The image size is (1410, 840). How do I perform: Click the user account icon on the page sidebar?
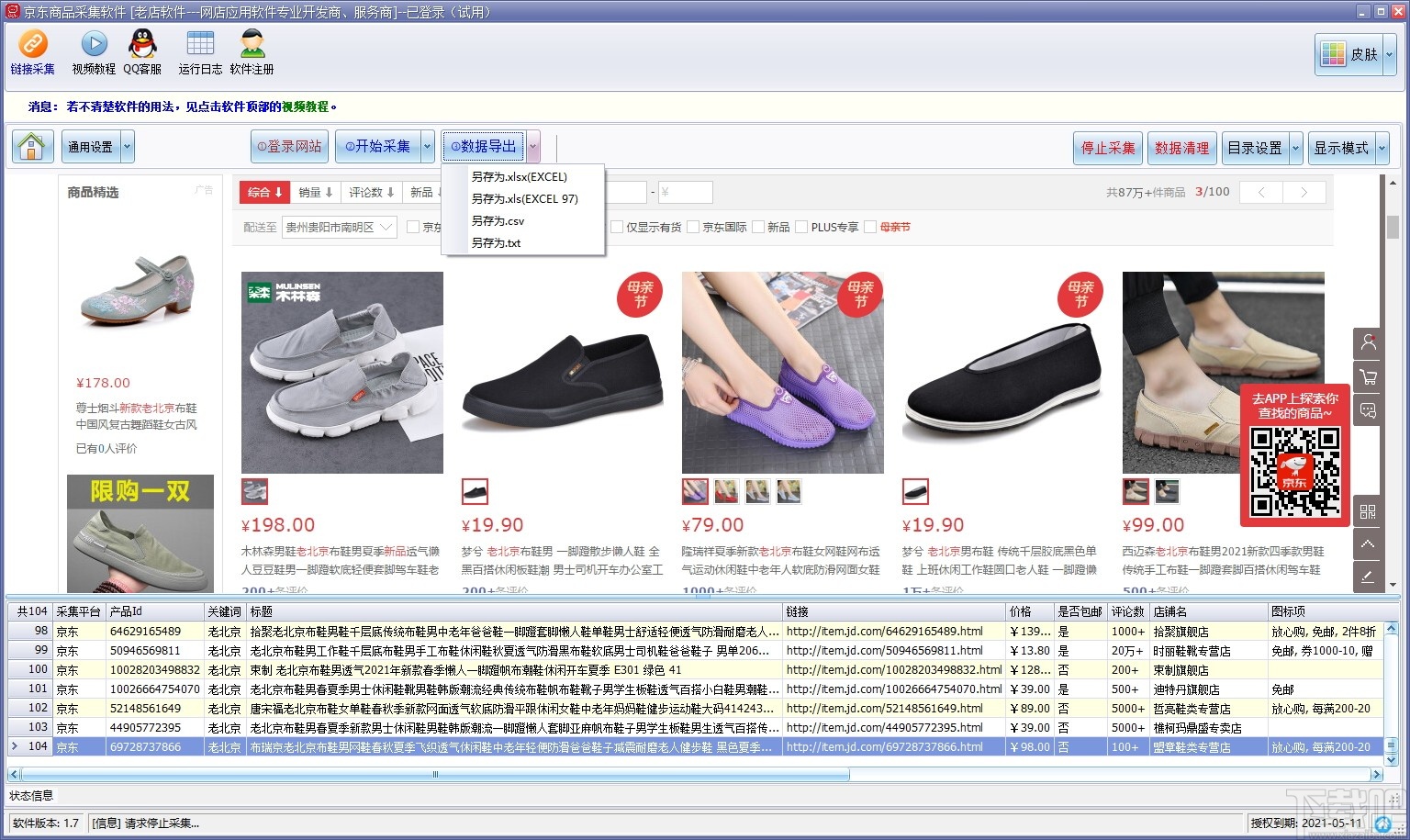click(1368, 343)
